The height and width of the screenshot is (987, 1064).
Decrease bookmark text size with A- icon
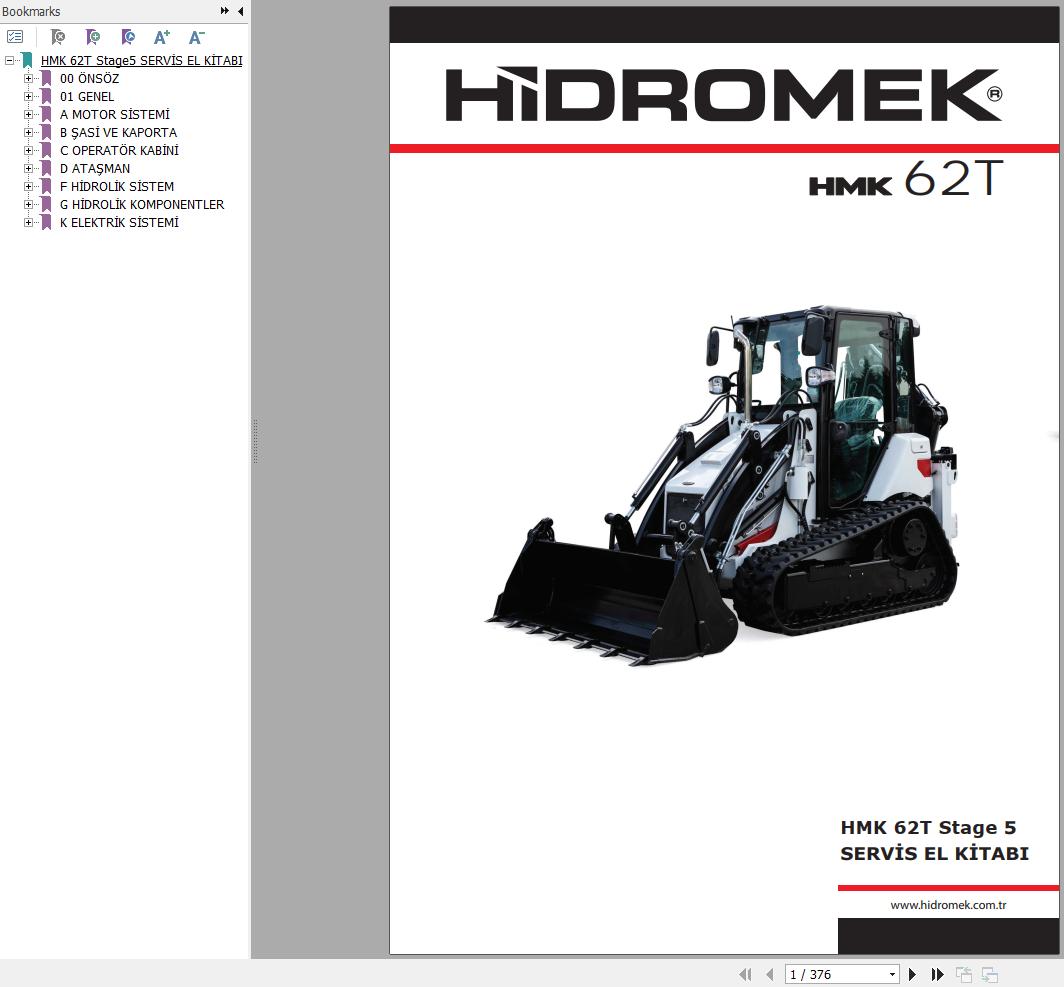click(x=196, y=37)
